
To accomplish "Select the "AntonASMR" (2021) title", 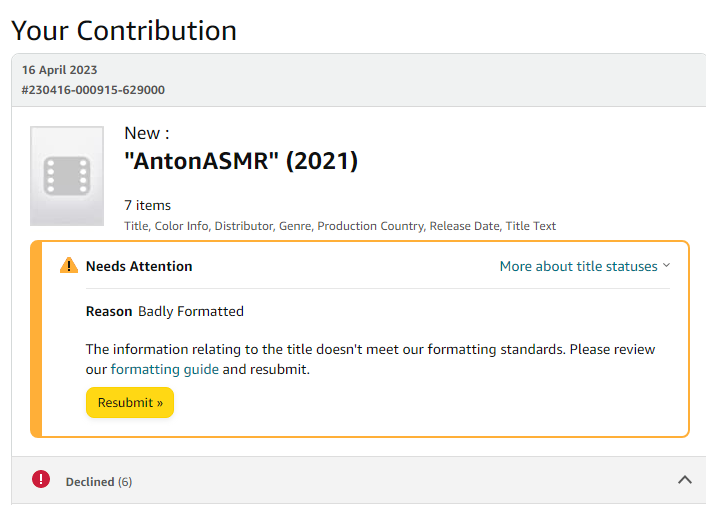I will (x=240, y=161).
